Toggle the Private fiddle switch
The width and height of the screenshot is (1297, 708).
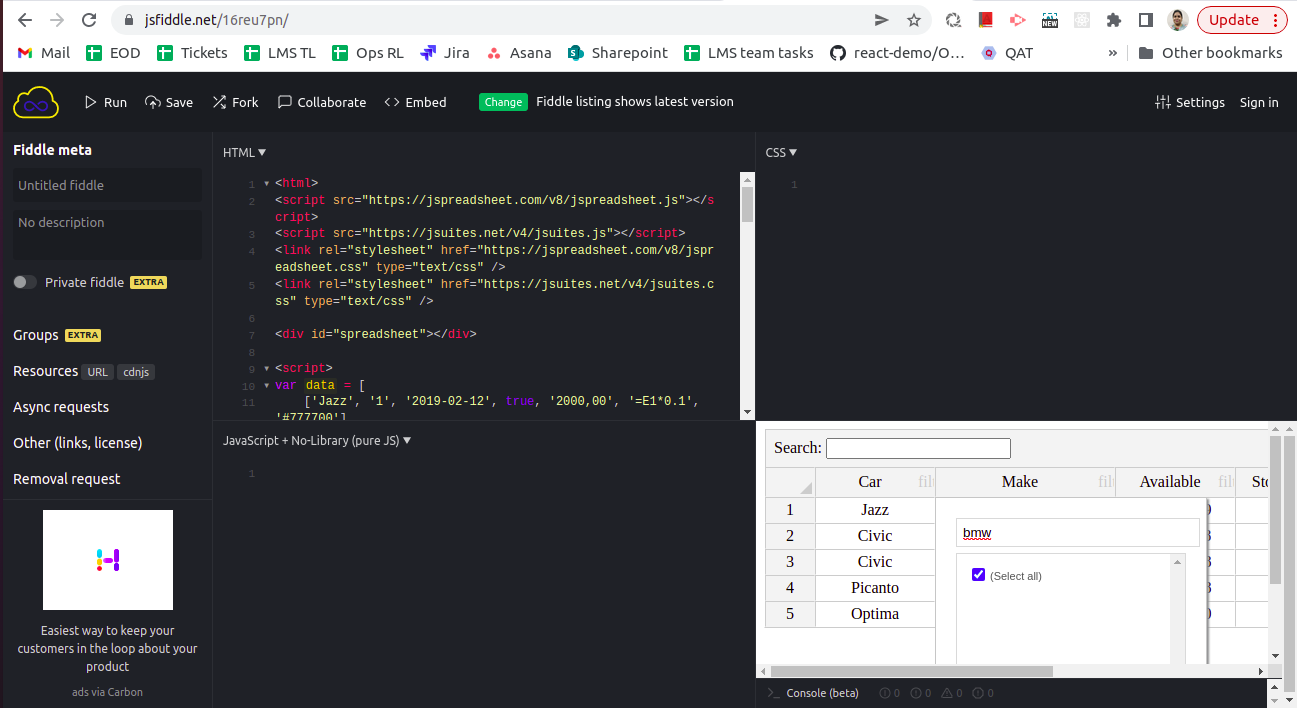24,282
